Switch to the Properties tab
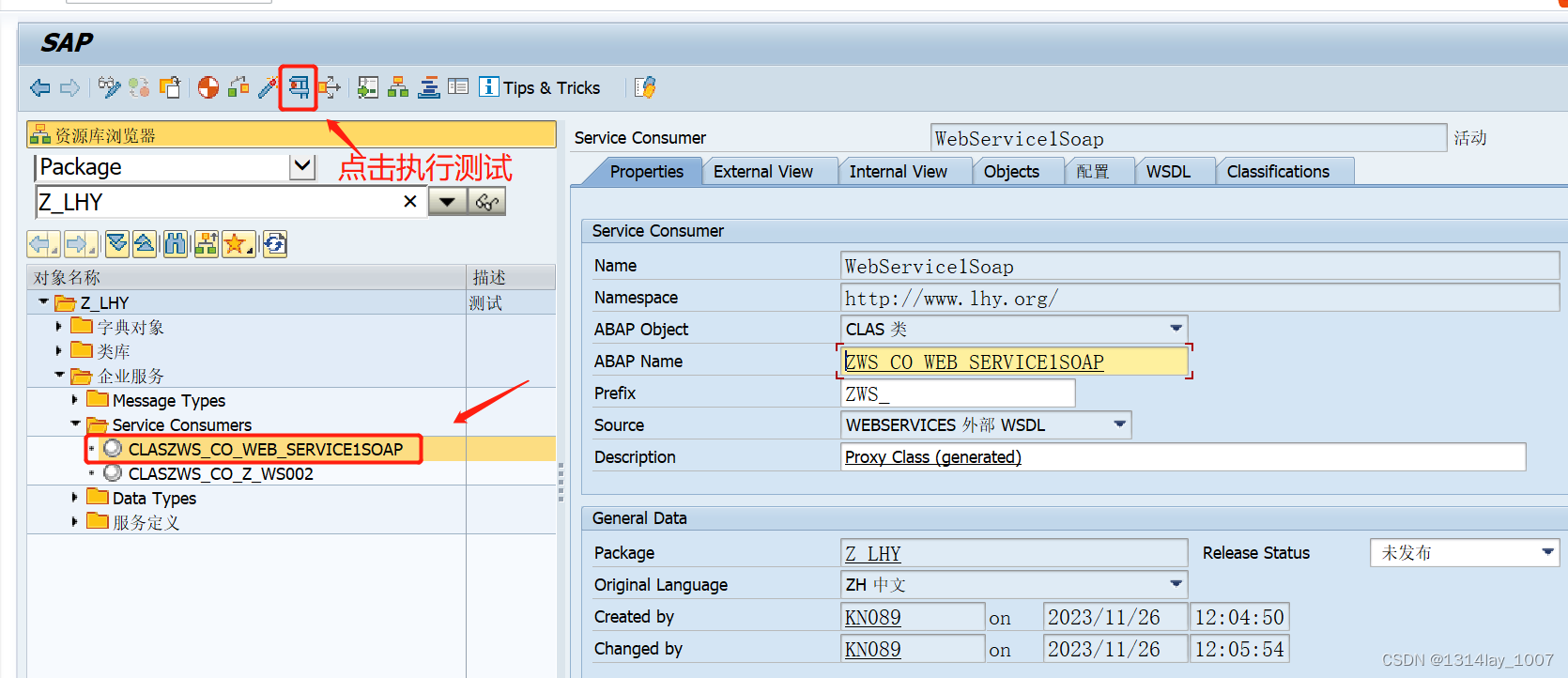1568x678 pixels. [646, 171]
